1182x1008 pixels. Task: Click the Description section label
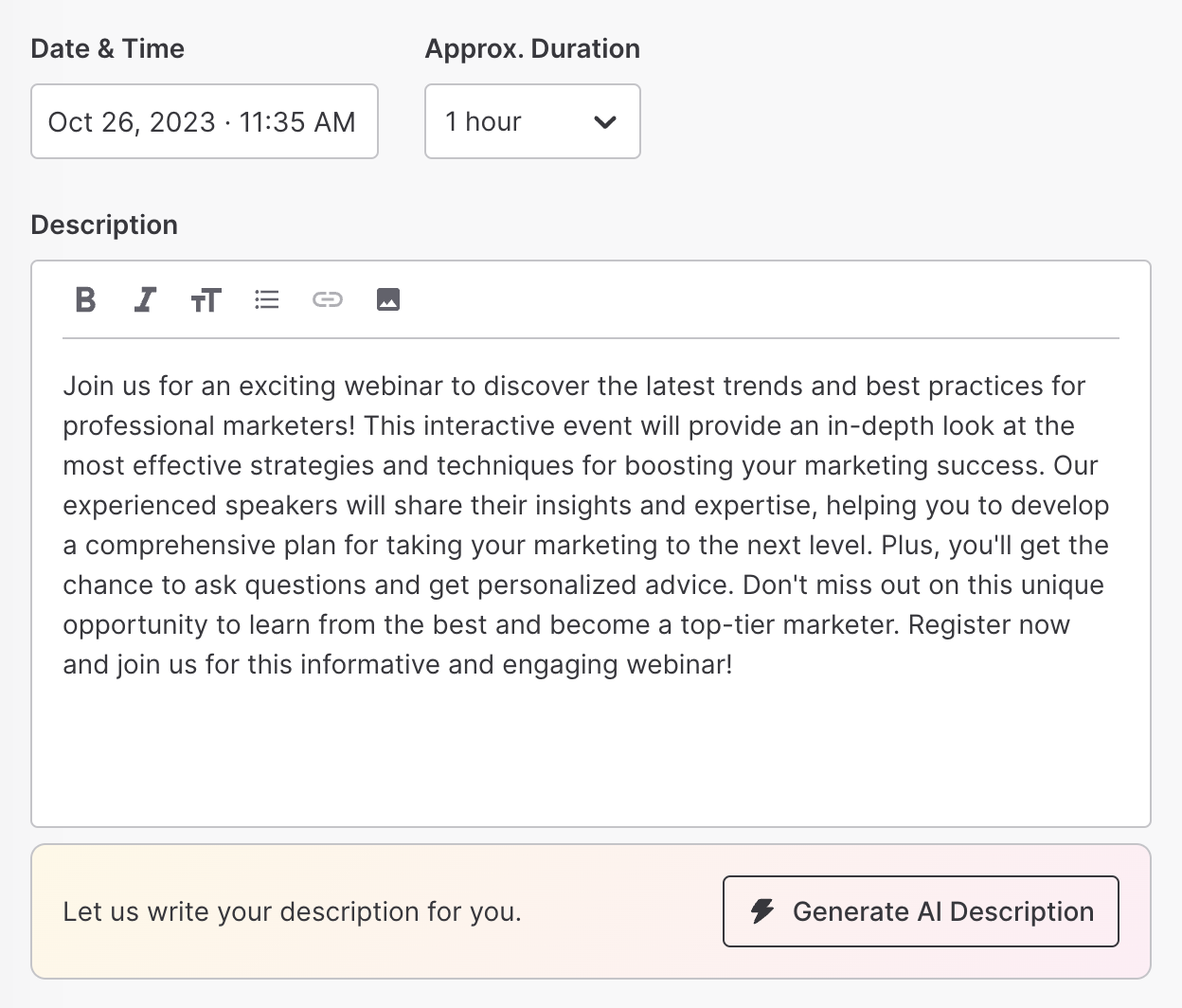[x=104, y=225]
